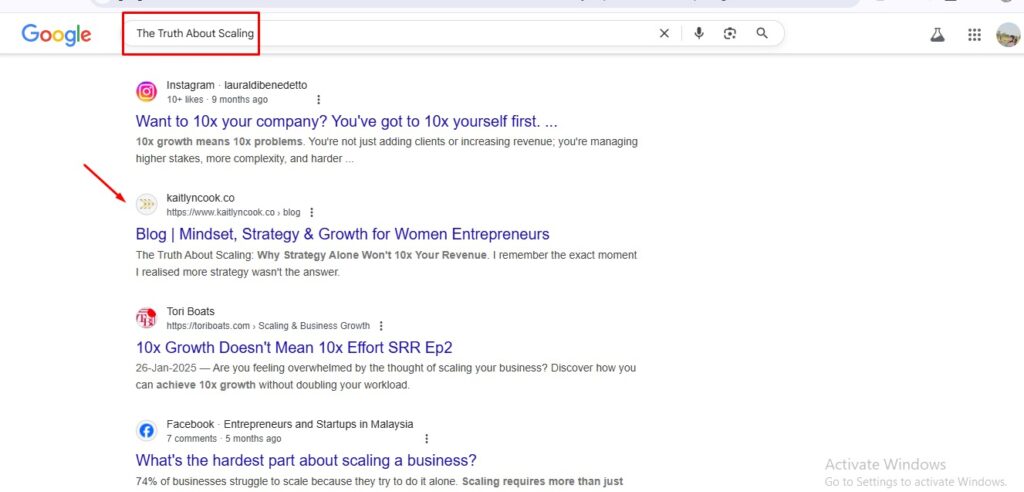Open Search Labs flask icon
This screenshot has height=492, width=1024.
[x=938, y=35]
